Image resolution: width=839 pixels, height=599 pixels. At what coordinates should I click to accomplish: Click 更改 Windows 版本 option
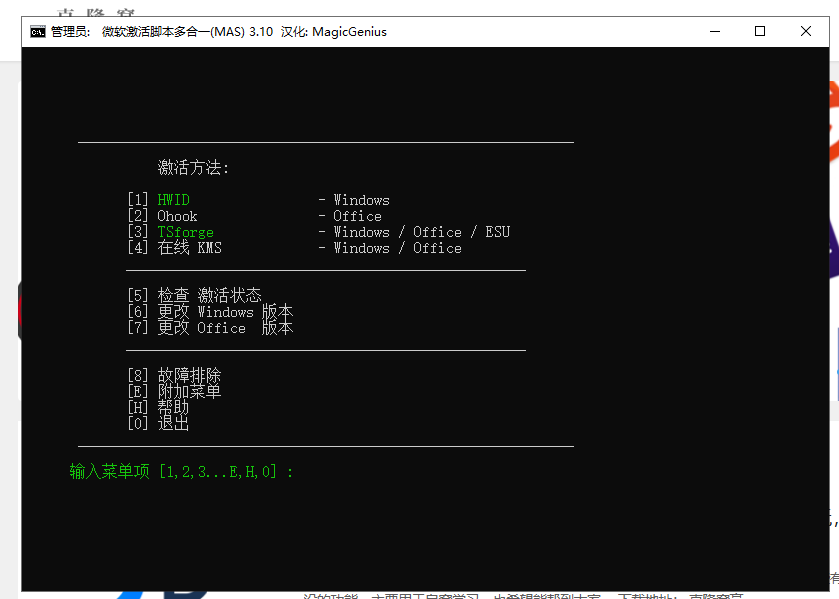coord(225,312)
